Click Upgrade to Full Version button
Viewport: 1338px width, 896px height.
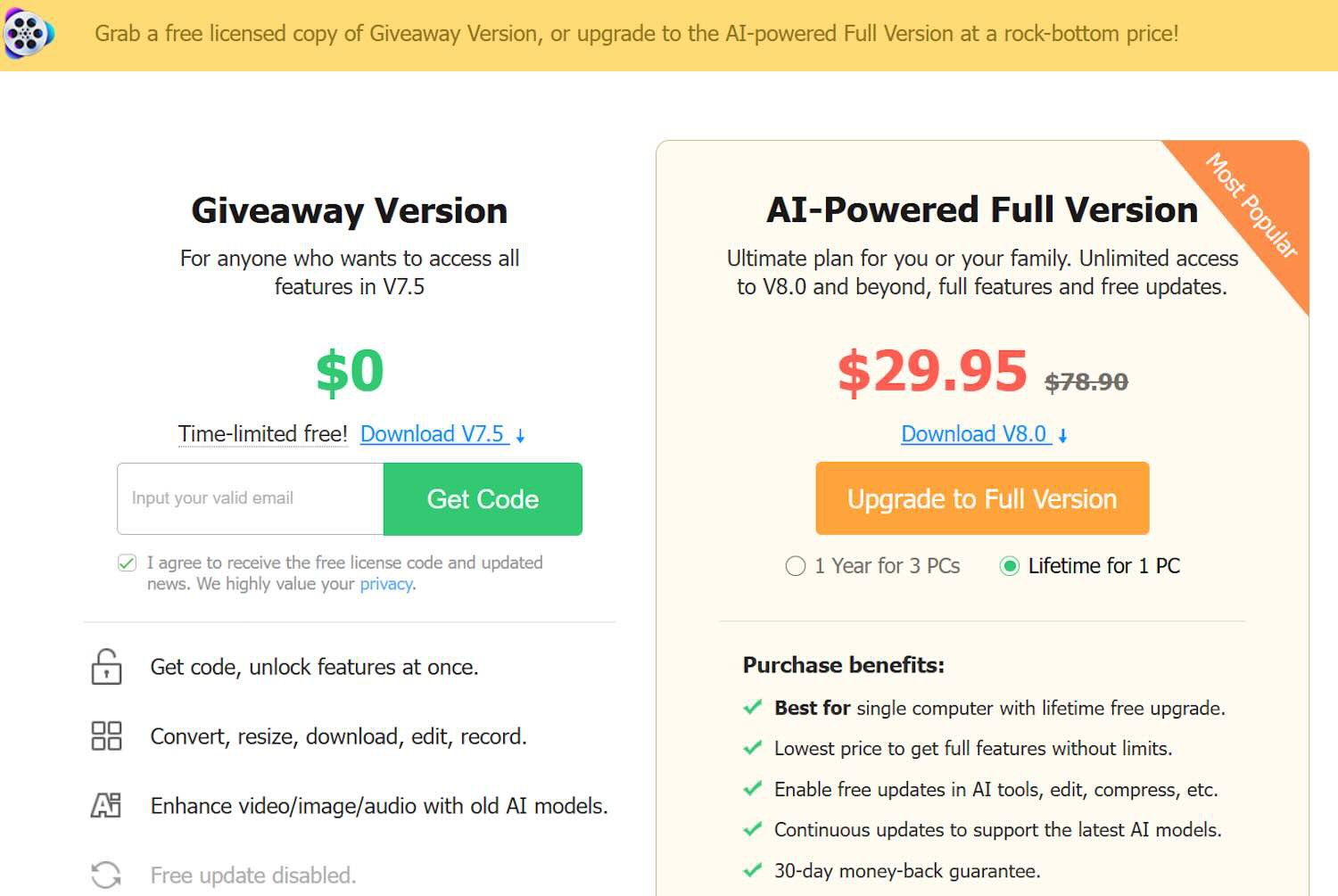click(x=982, y=498)
